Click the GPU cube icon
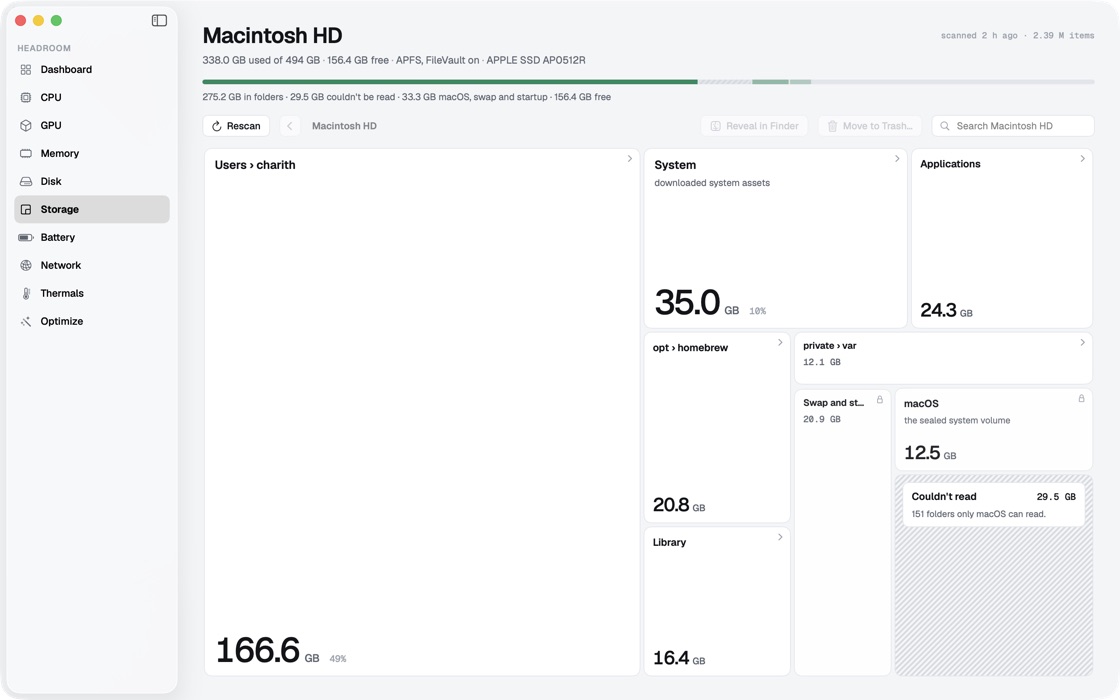 pos(26,125)
